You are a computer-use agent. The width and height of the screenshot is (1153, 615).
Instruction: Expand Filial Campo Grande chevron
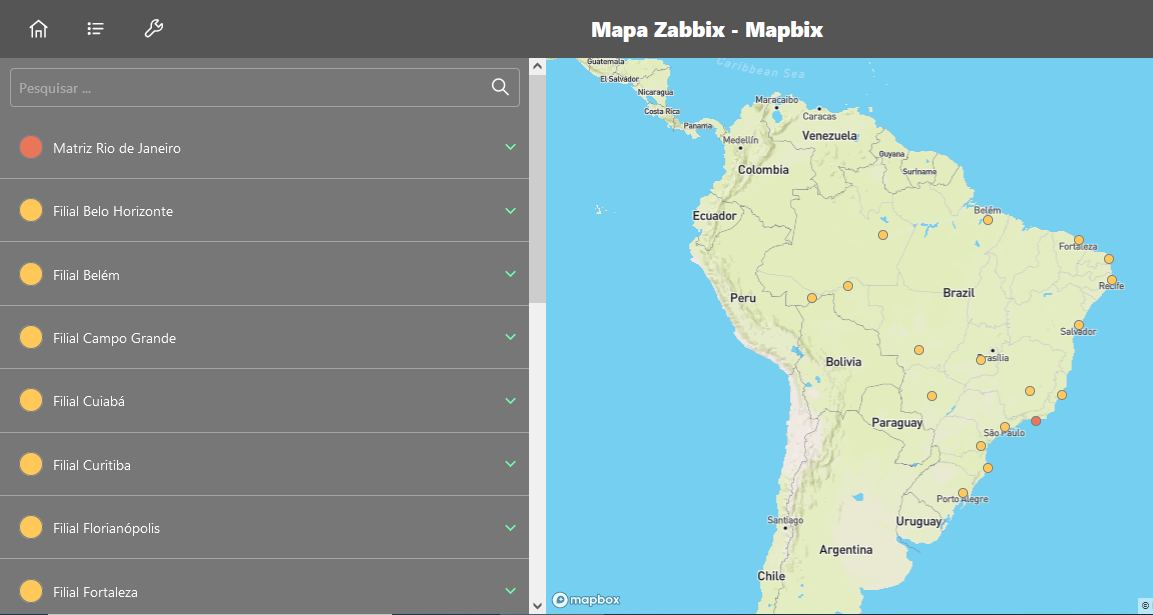coord(511,337)
